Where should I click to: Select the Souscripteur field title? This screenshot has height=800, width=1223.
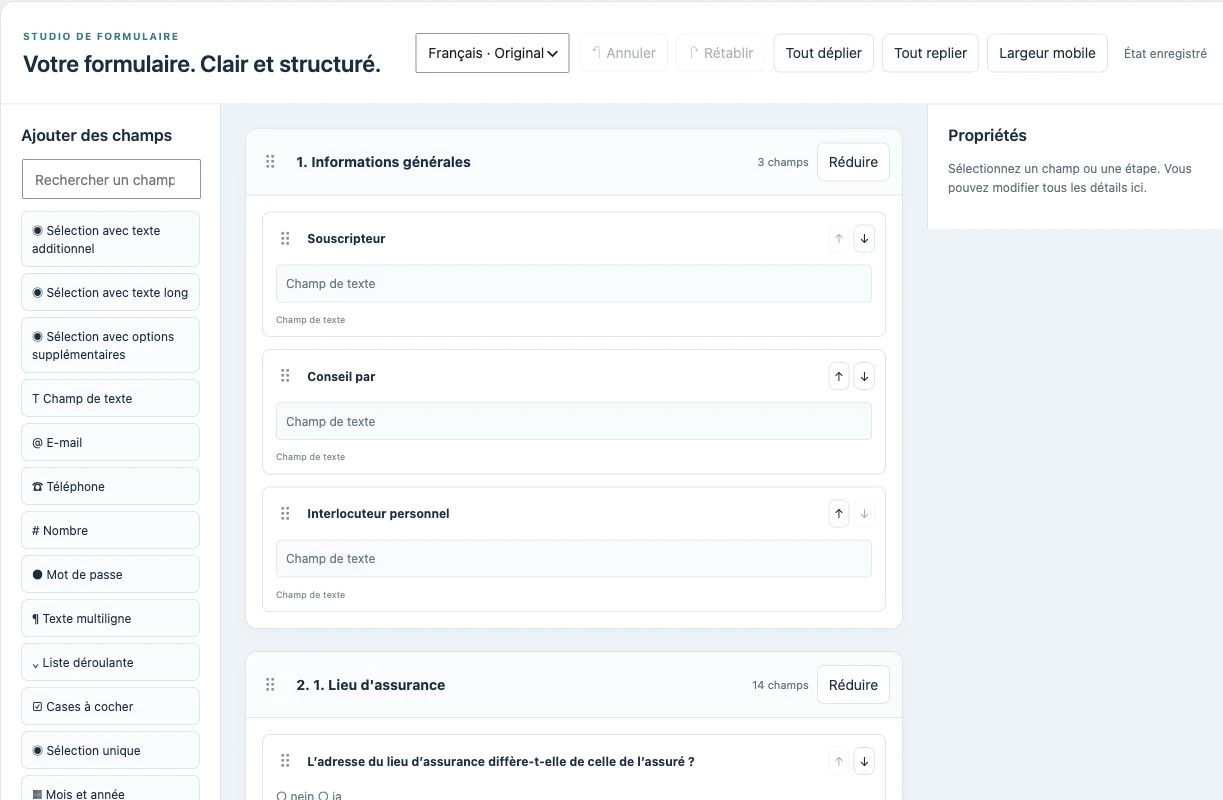point(346,239)
